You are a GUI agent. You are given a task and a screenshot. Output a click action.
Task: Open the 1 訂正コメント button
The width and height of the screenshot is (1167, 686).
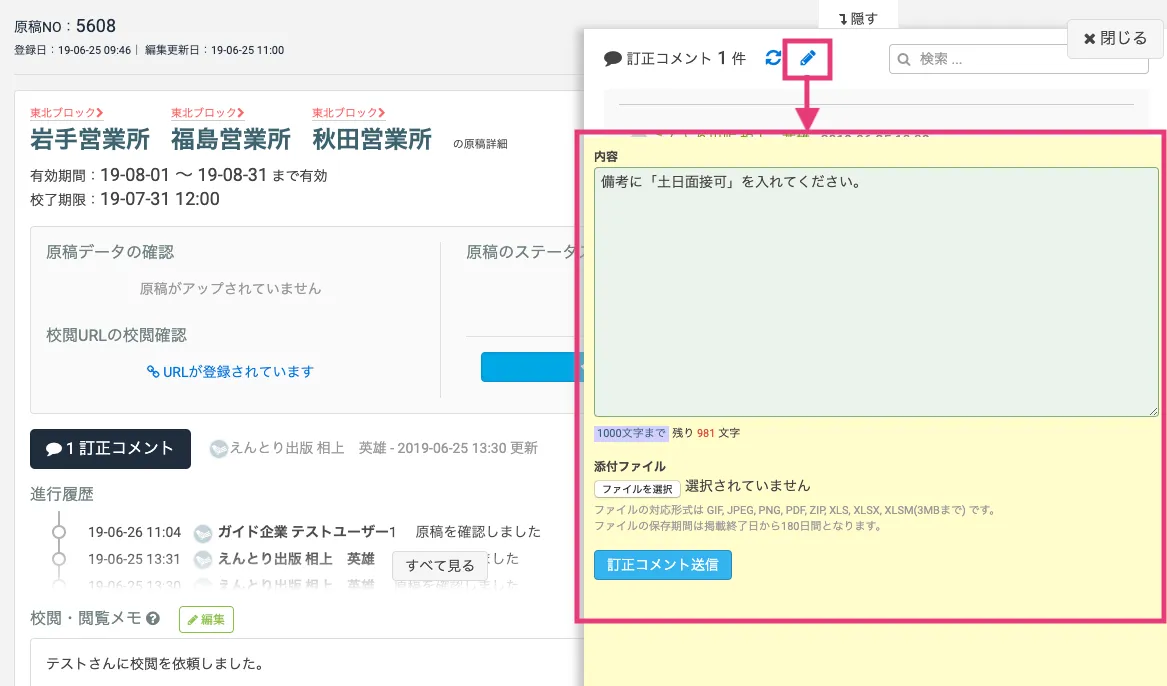tap(110, 449)
